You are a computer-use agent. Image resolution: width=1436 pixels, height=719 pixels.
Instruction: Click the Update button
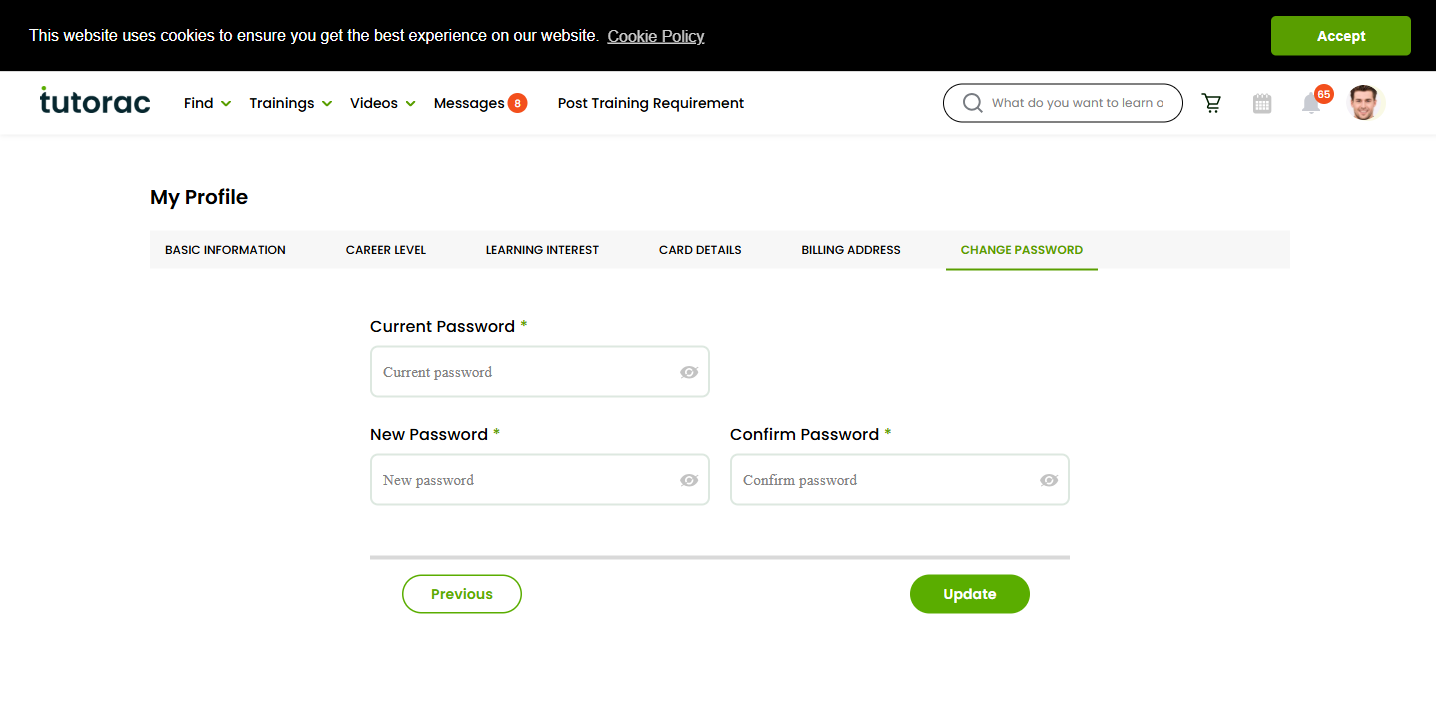[x=970, y=594]
